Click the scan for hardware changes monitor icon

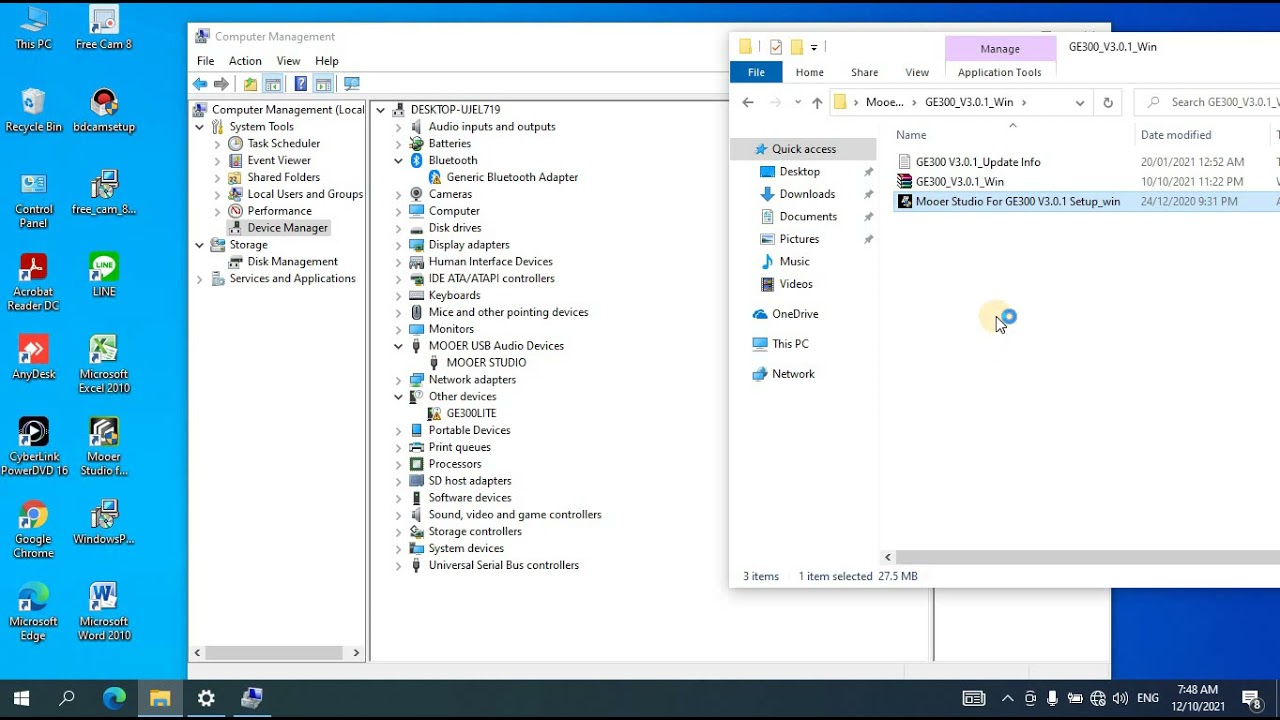[351, 84]
